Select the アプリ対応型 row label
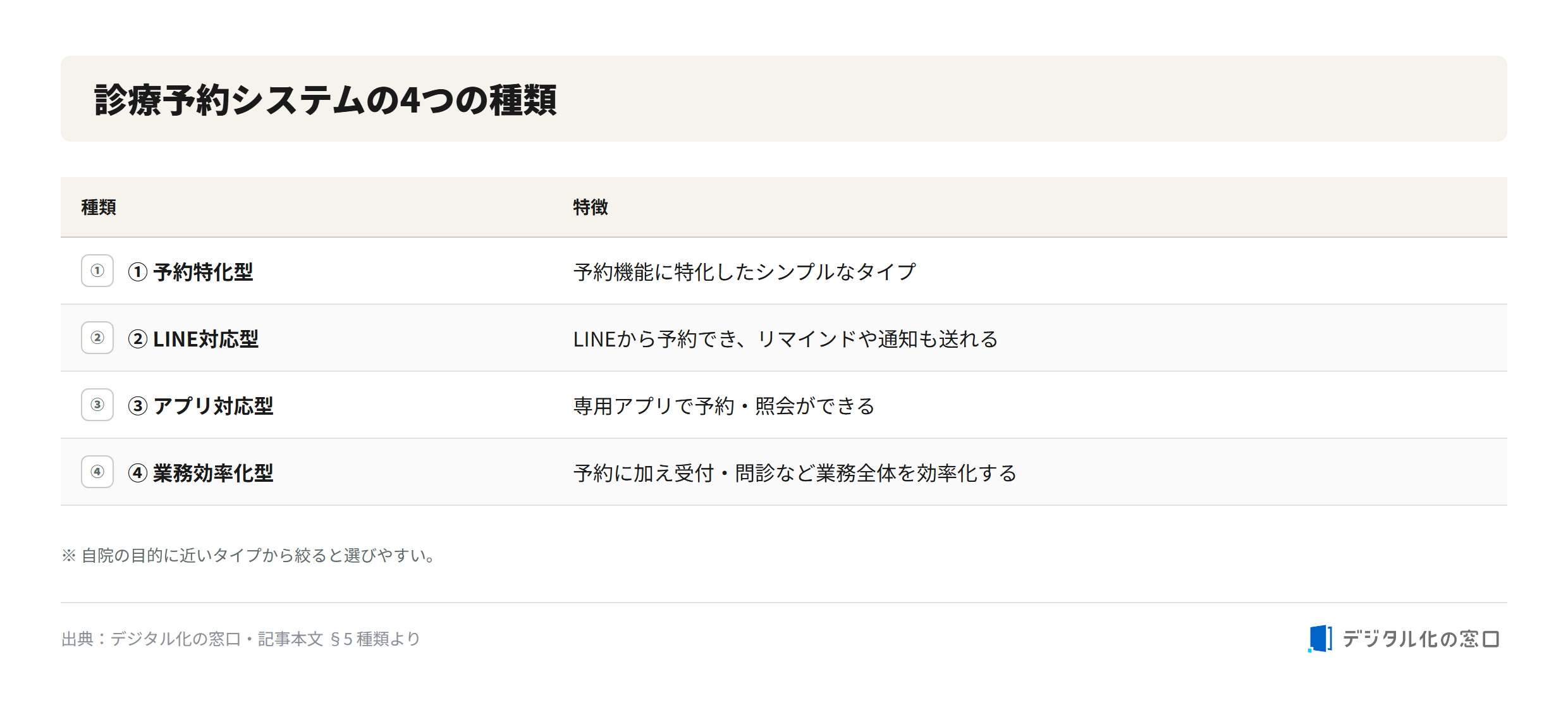Image resolution: width=1568 pixels, height=712 pixels. (200, 406)
